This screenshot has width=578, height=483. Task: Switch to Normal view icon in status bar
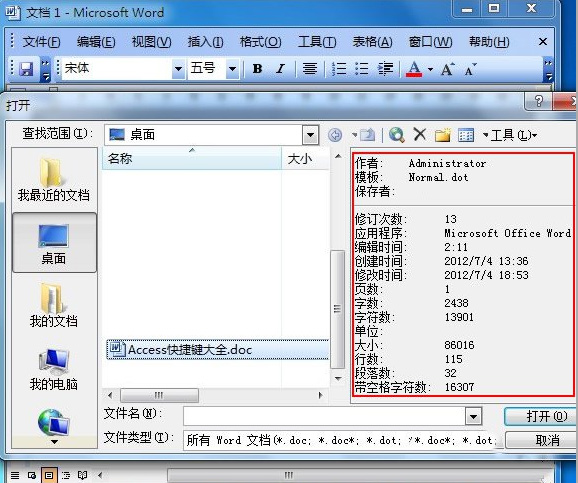15,475
